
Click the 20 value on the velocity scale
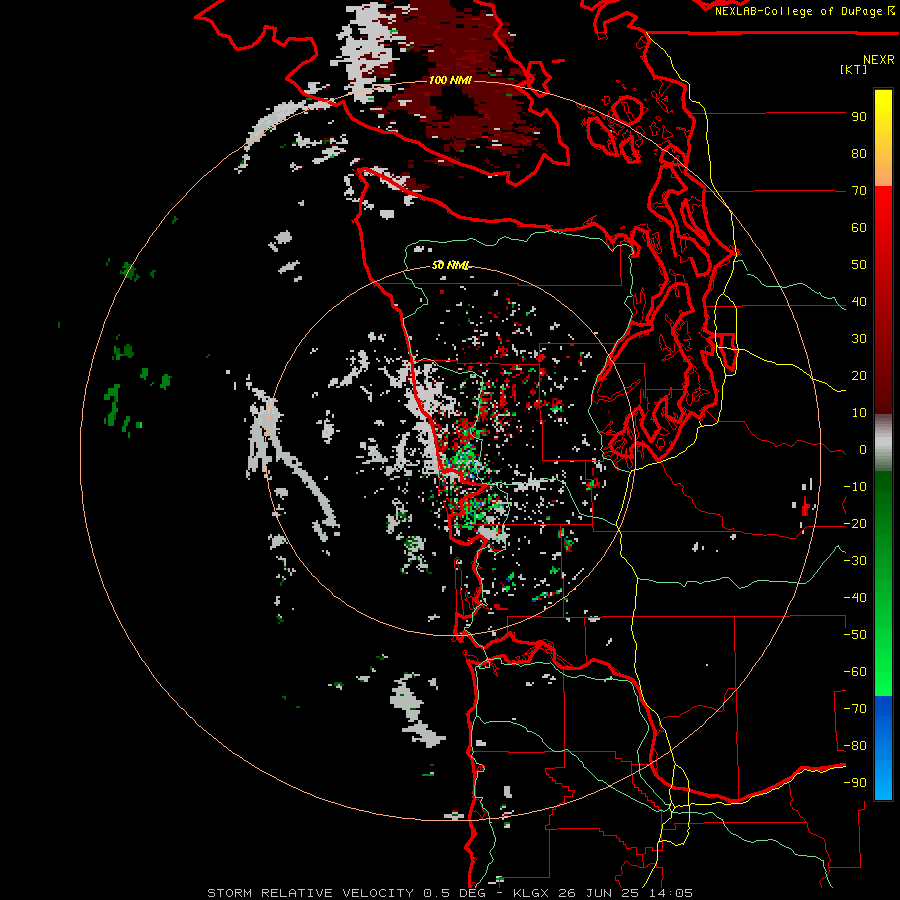click(859, 376)
